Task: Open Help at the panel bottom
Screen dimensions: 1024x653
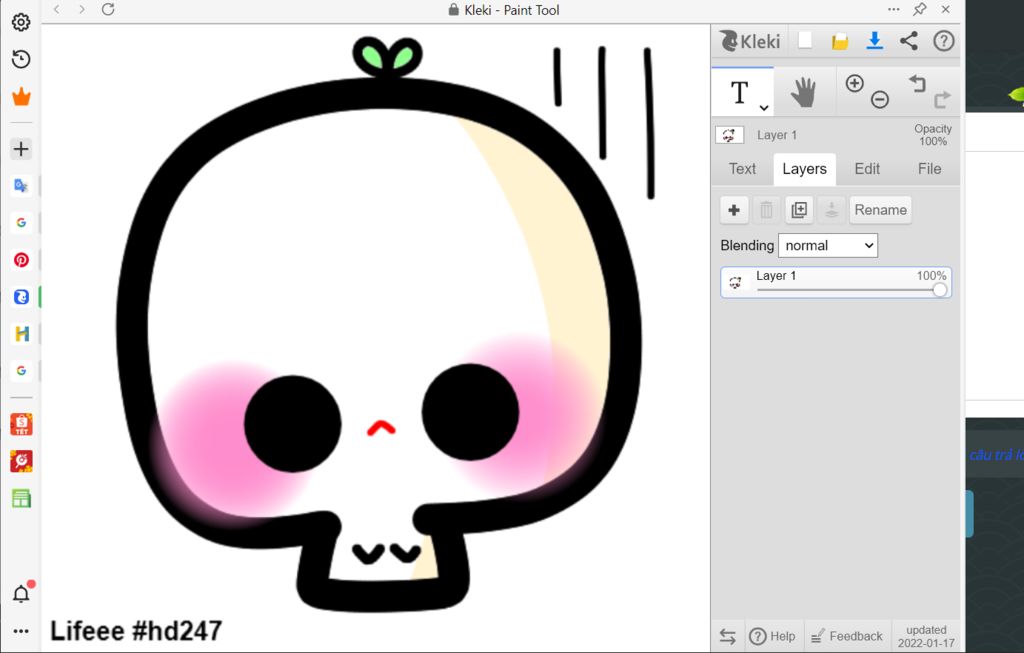Action: [773, 636]
